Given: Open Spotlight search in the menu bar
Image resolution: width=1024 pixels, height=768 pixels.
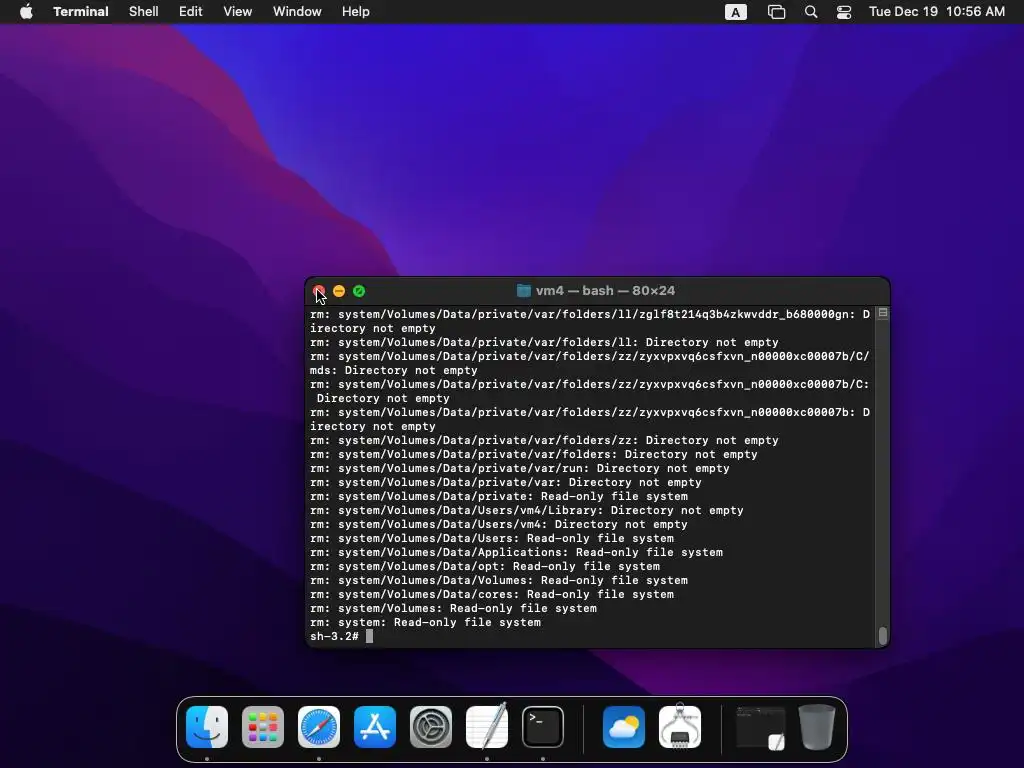Looking at the screenshot, I should (811, 12).
